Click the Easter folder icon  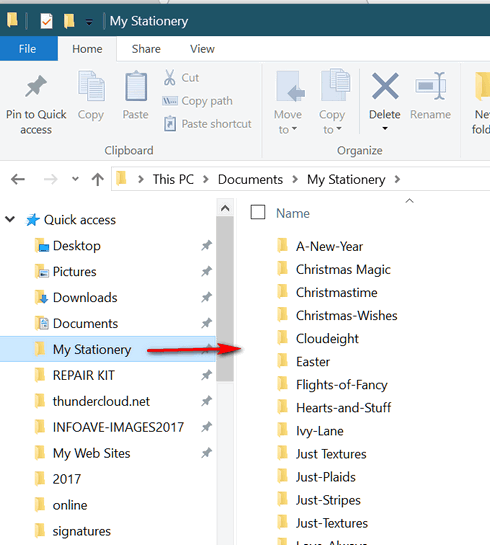click(x=283, y=360)
